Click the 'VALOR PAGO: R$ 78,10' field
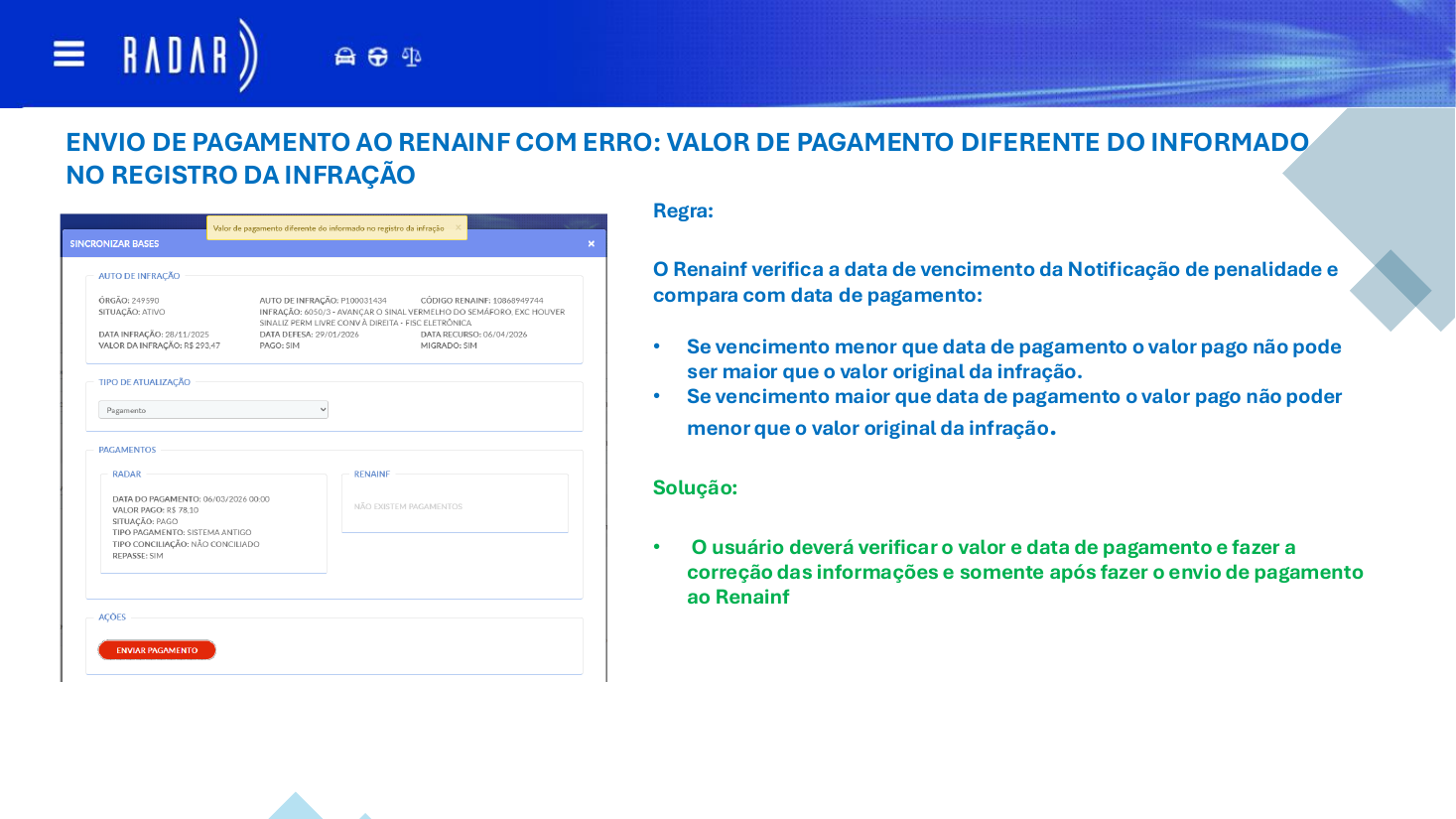 coord(156,510)
